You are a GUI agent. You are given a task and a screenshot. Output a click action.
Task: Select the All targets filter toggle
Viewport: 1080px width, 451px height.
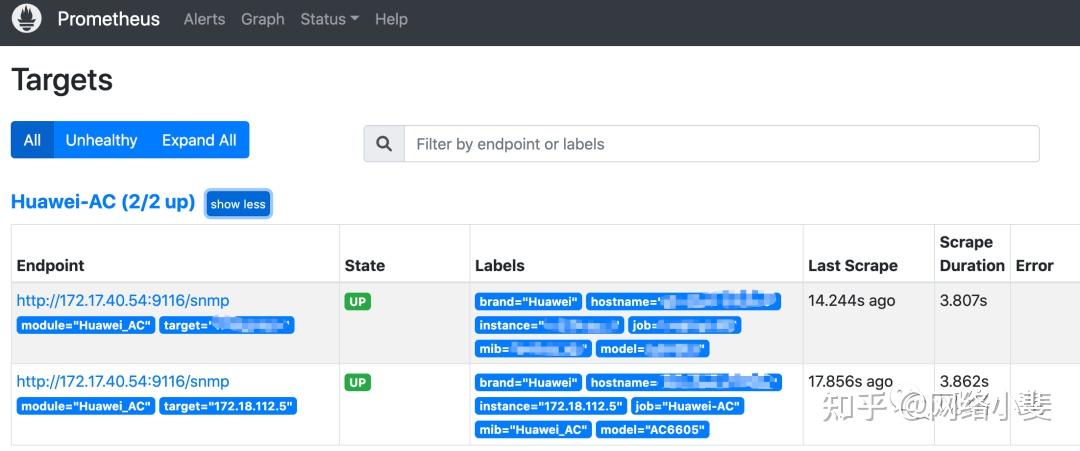(x=32, y=140)
